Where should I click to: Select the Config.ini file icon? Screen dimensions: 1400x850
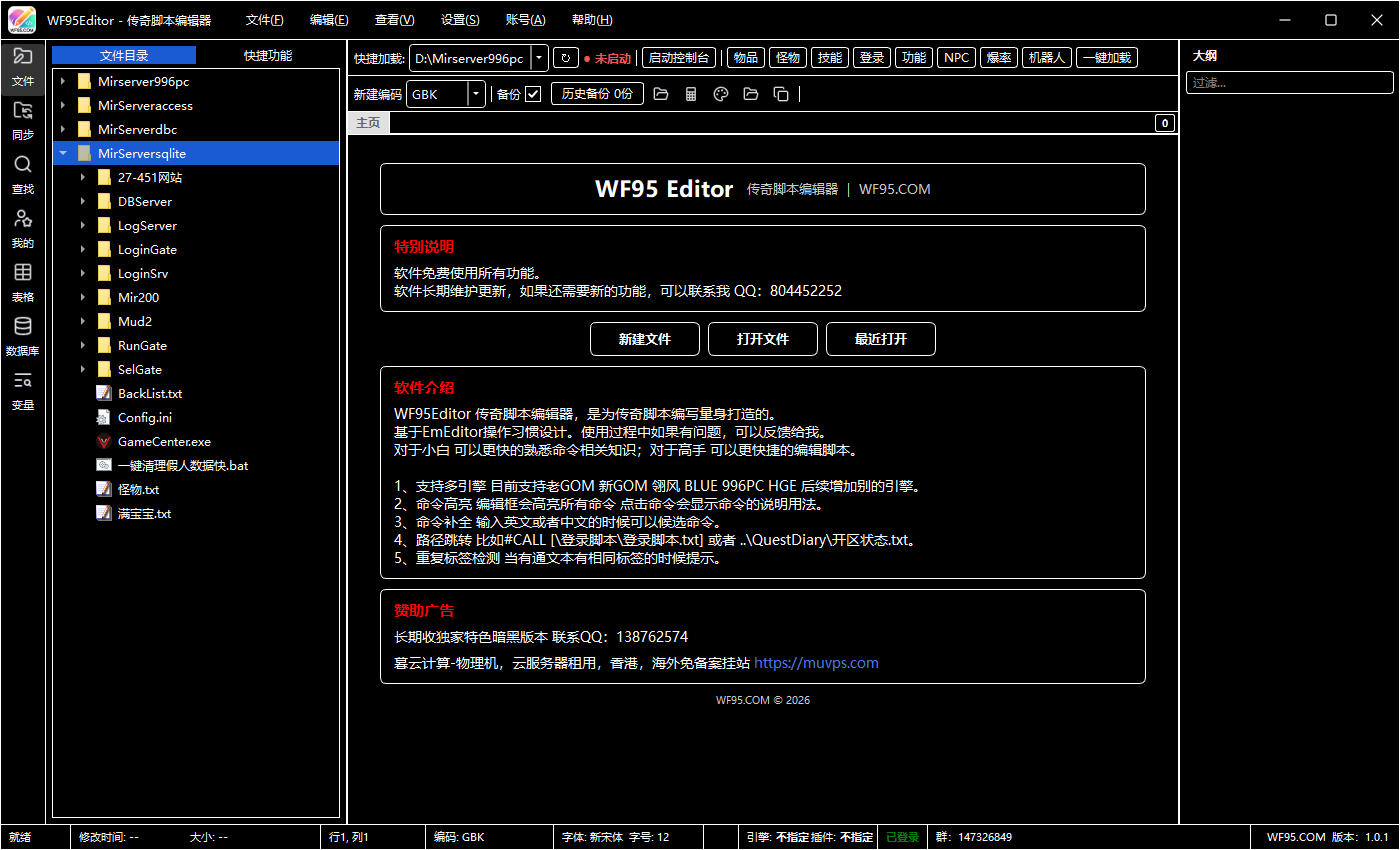point(103,417)
